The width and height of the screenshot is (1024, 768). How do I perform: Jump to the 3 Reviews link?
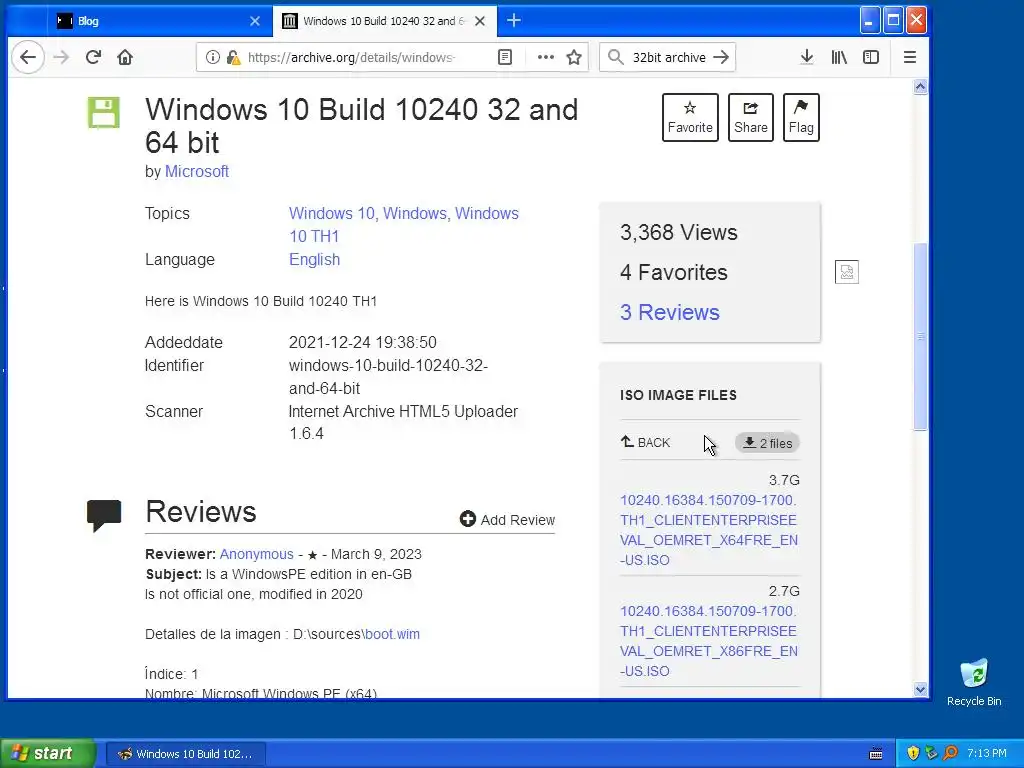click(x=669, y=312)
